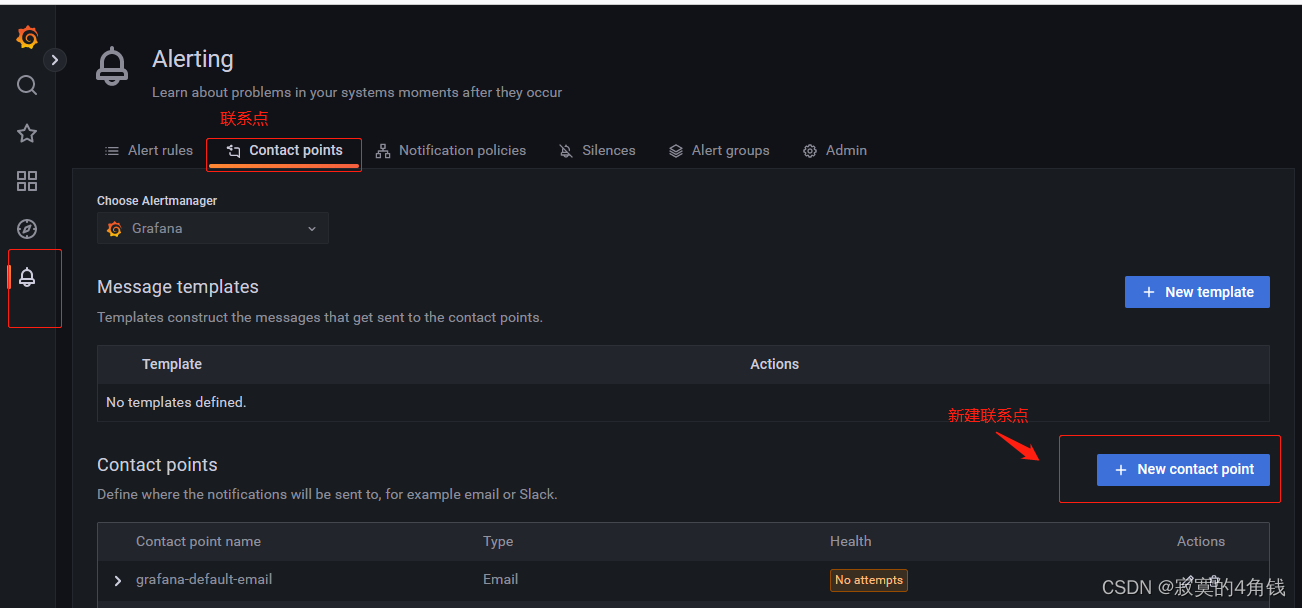Open the Choose Alertmanager Grafana dropdown

(x=213, y=228)
